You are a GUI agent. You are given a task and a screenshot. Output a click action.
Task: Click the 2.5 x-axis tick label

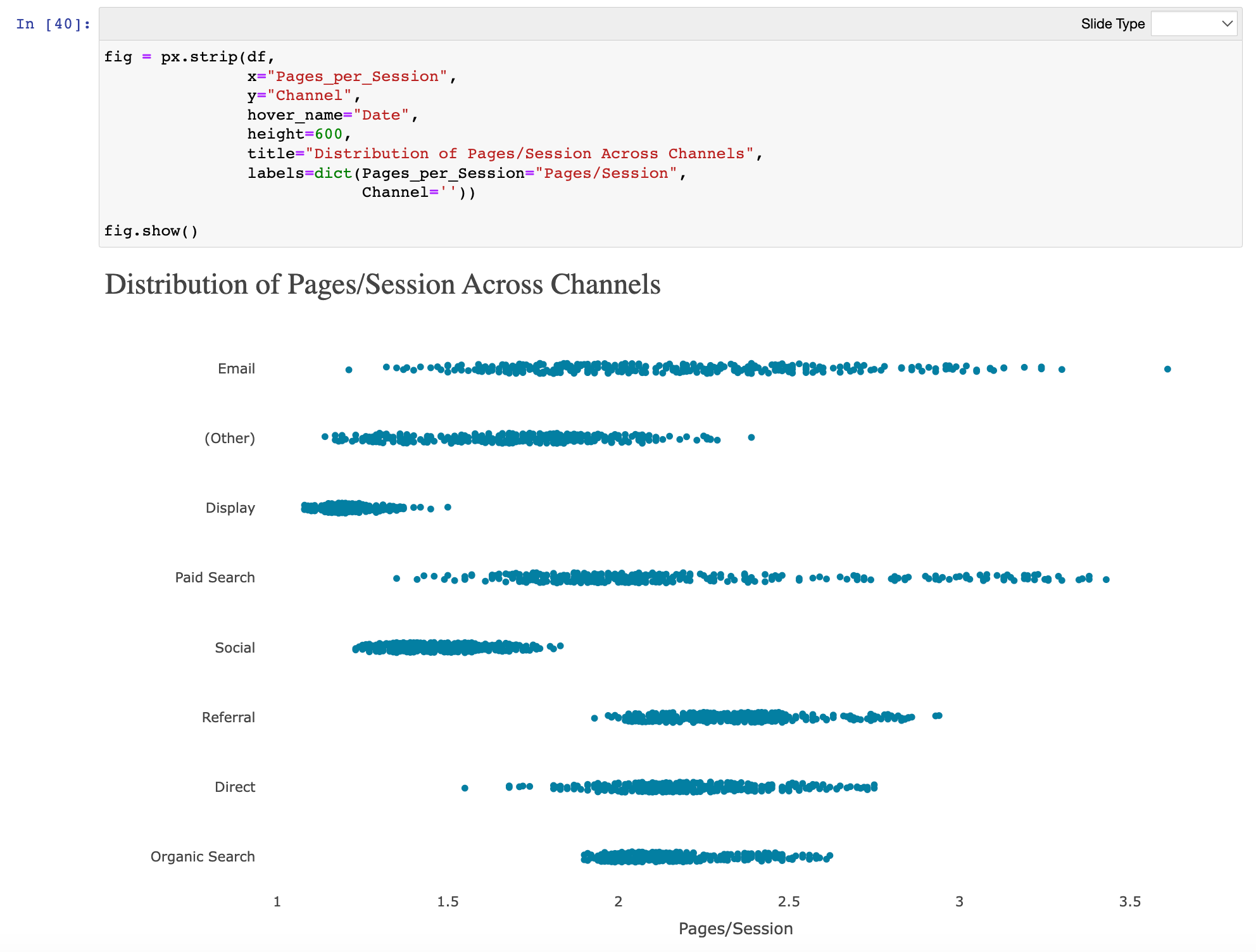pyautogui.click(x=788, y=901)
